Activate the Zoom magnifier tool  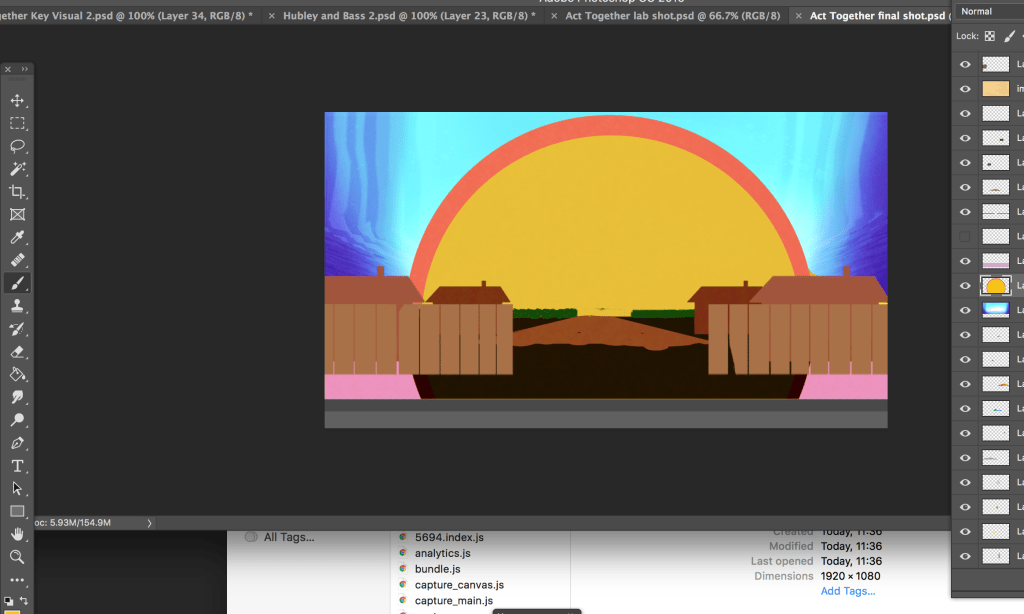click(17, 556)
